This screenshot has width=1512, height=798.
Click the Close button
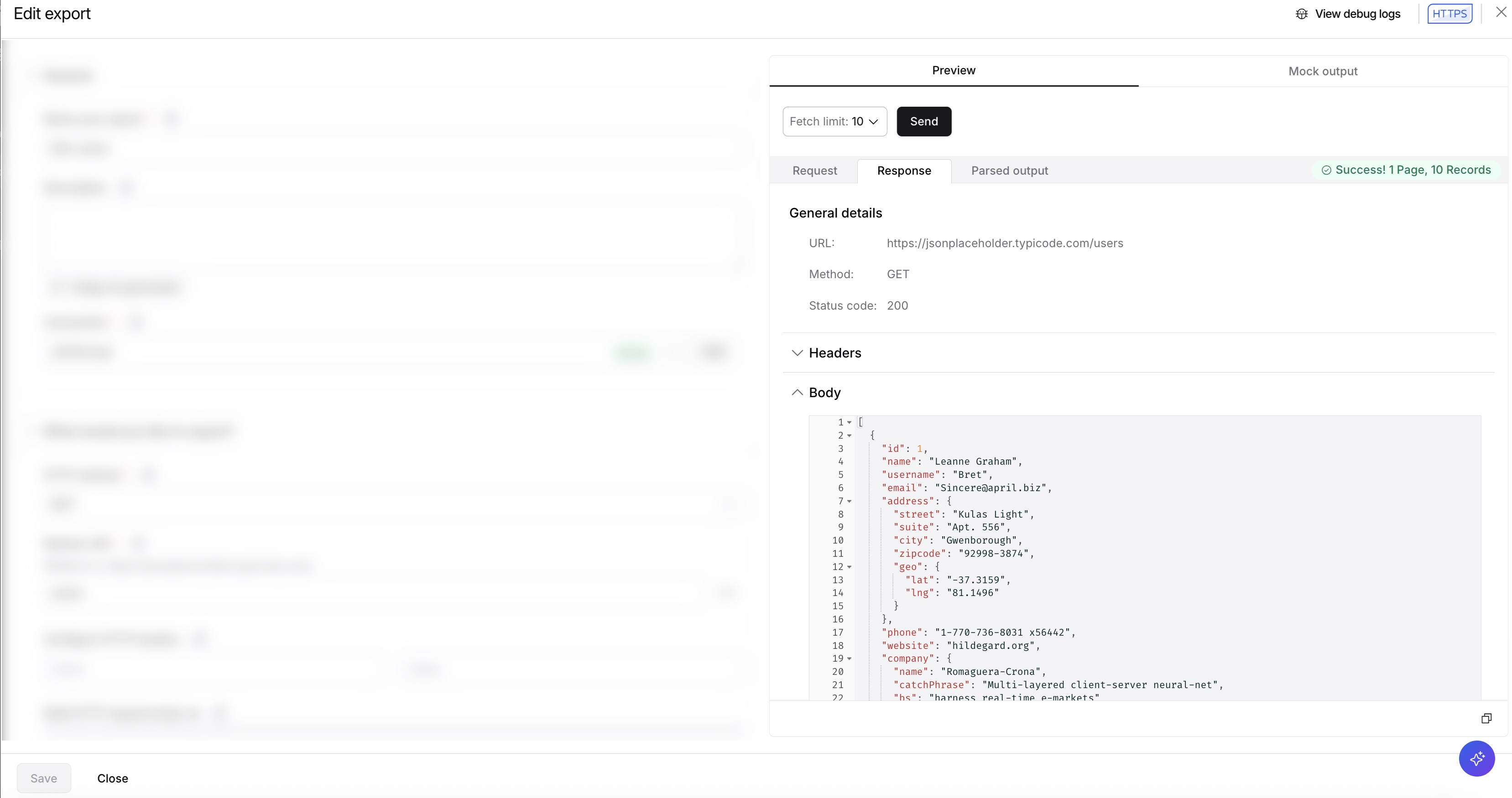(x=112, y=778)
